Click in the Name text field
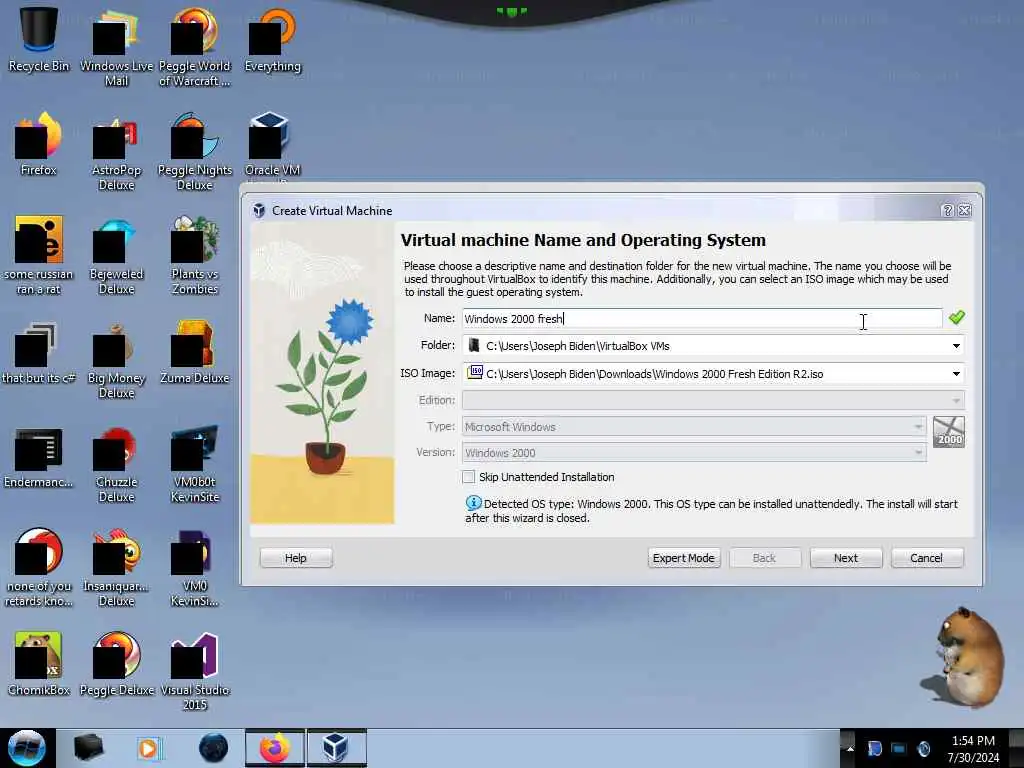Screen dimensions: 1024x768 702,319
